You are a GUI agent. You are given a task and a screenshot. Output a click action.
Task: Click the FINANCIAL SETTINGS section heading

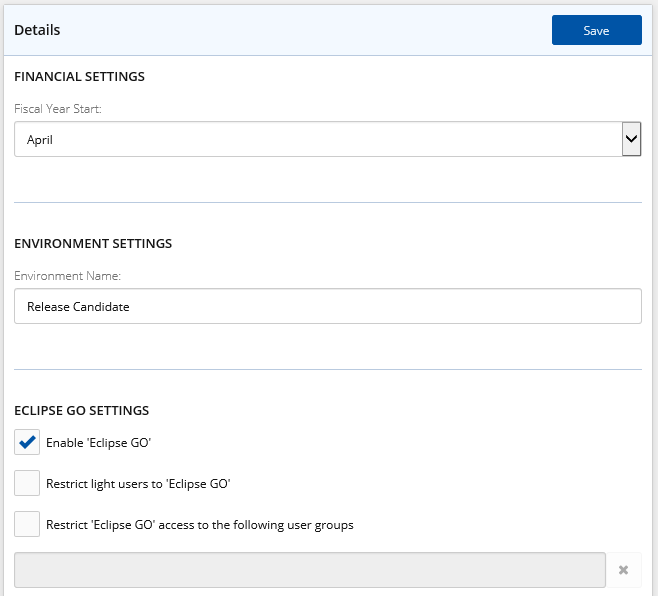tap(79, 77)
